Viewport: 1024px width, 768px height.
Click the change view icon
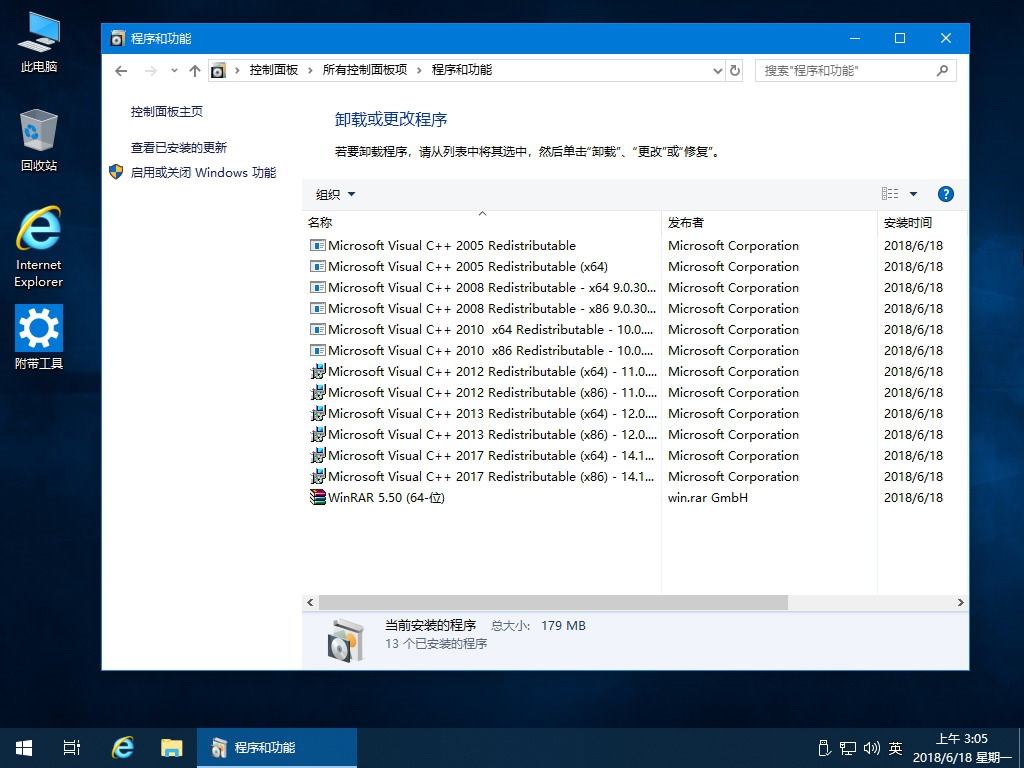tap(889, 193)
